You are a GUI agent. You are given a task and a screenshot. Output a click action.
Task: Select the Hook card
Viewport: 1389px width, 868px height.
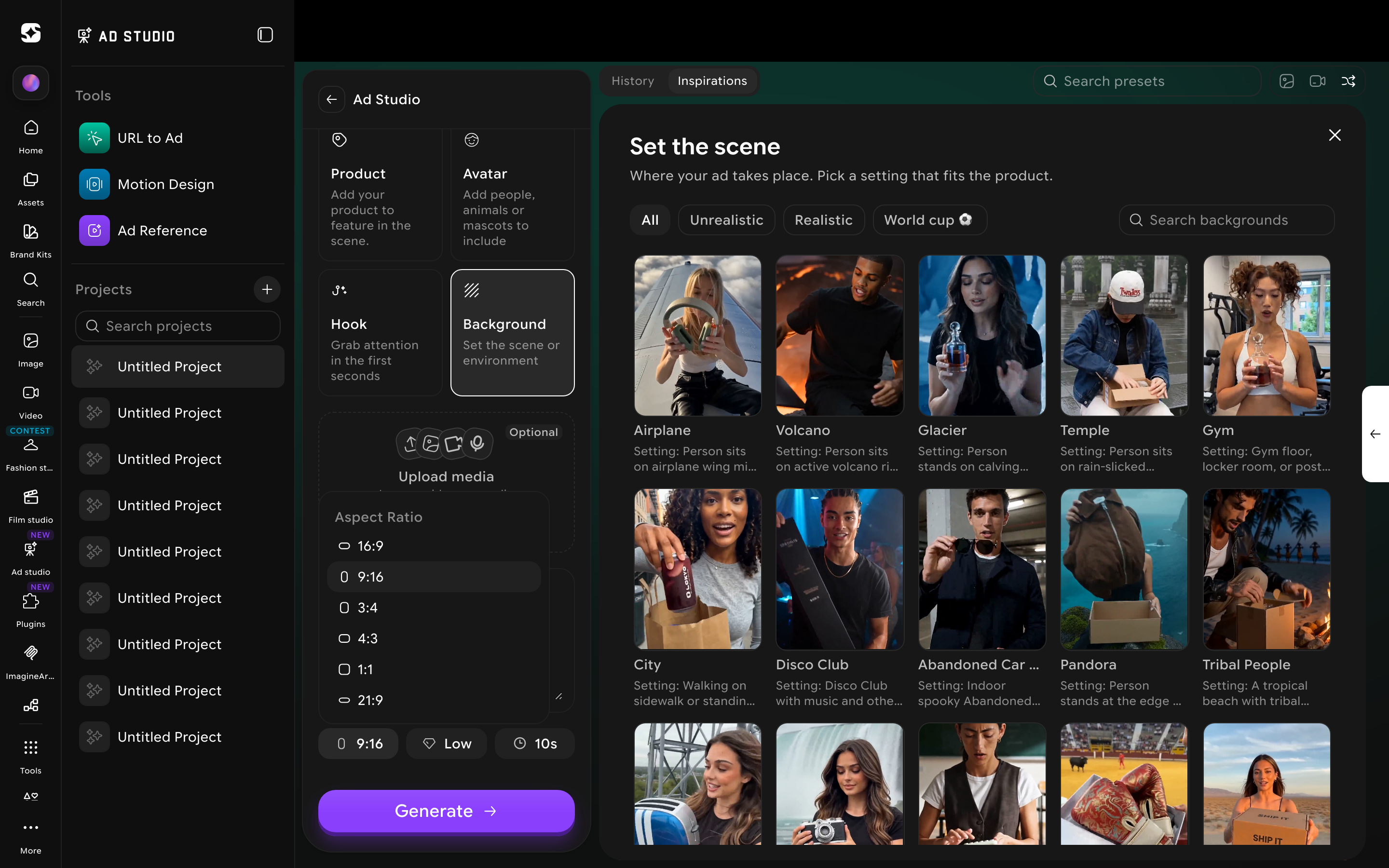coord(381,333)
